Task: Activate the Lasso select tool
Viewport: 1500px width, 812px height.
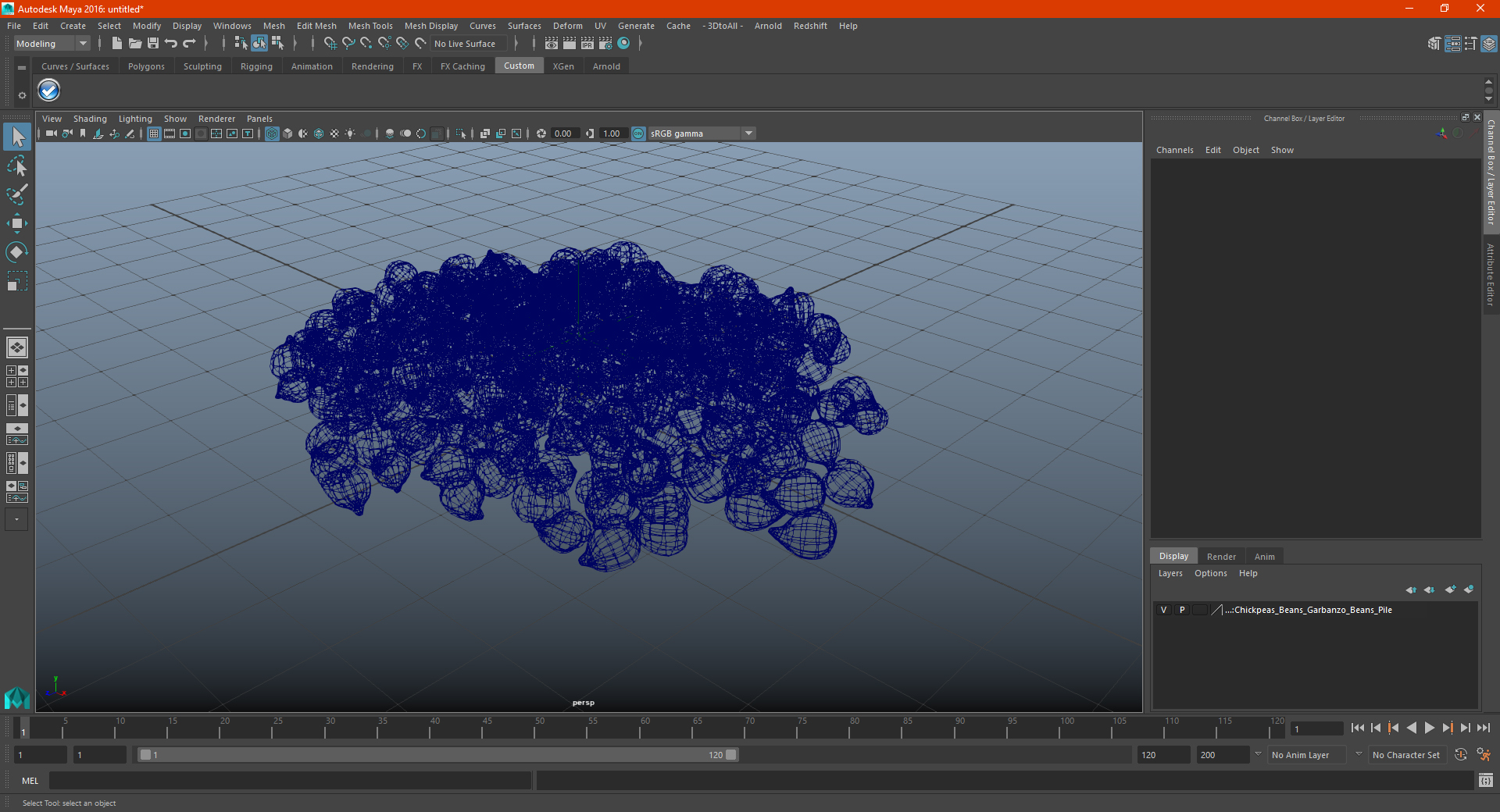Action: pos(17,166)
